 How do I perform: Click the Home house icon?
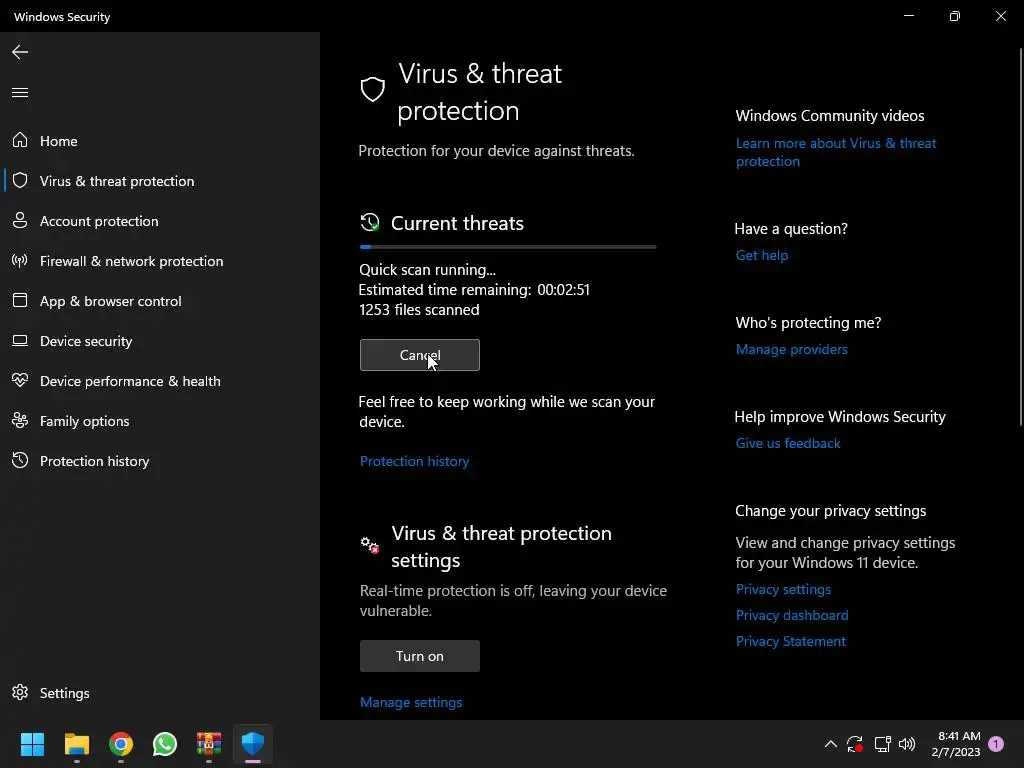[x=20, y=140]
